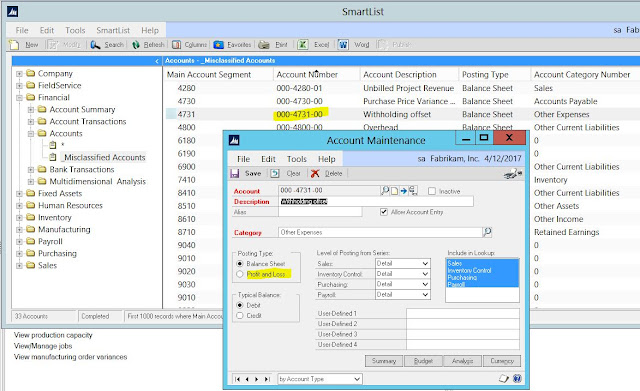
Task: Click the printer icon in Account Maintenance toolbar
Action: 512,174
